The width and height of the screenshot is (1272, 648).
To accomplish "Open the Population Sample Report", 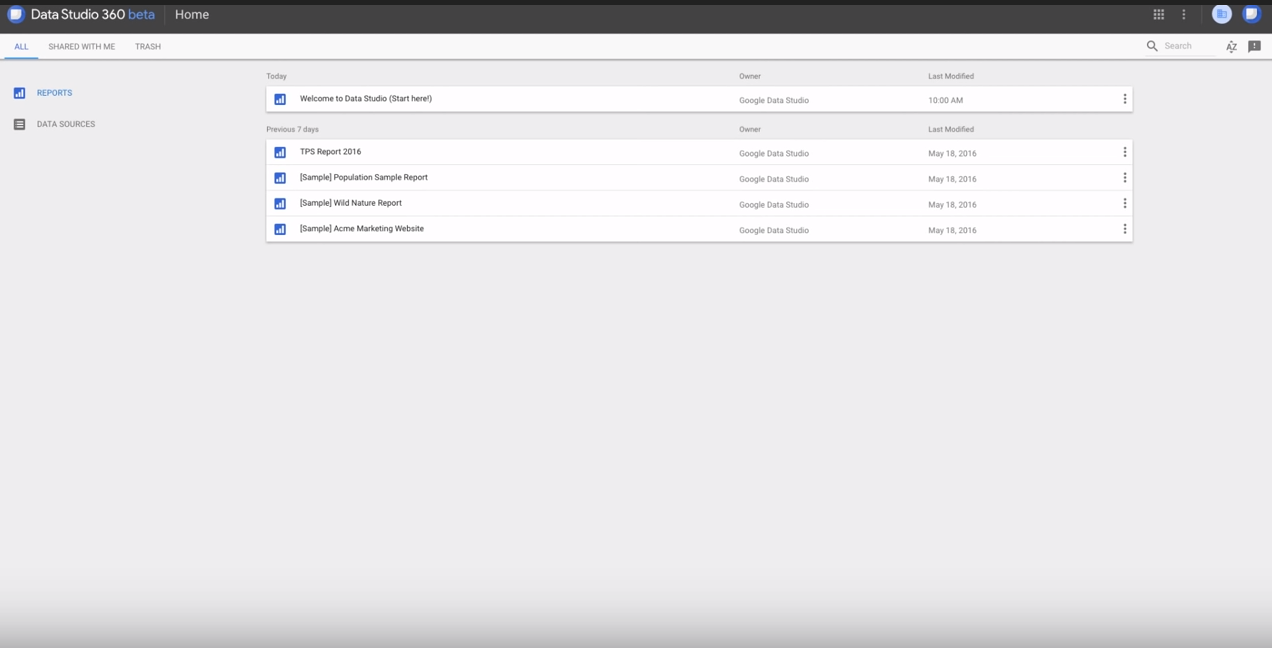I will click(364, 177).
